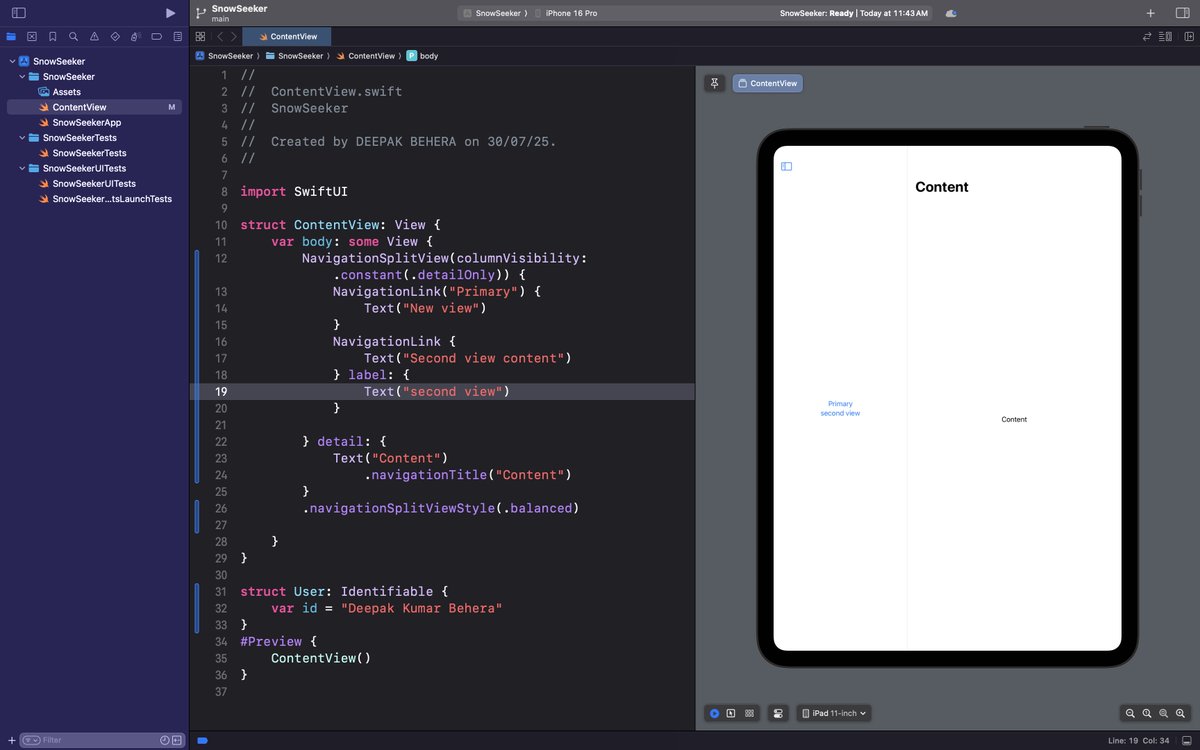This screenshot has width=1200, height=750.
Task: Go back in editor history
Action: [220, 36]
